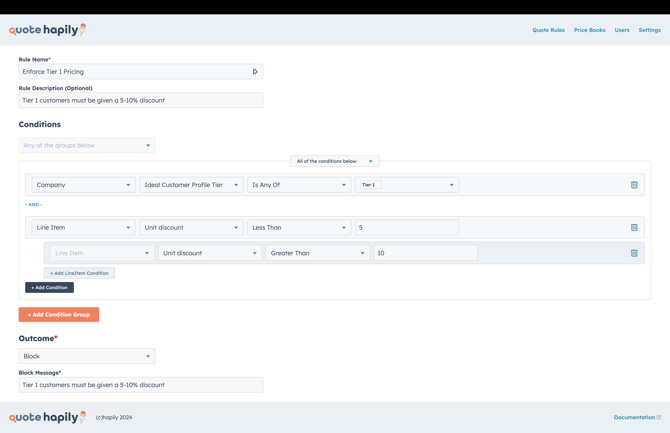
Task: Navigate to Users page
Action: pos(622,30)
